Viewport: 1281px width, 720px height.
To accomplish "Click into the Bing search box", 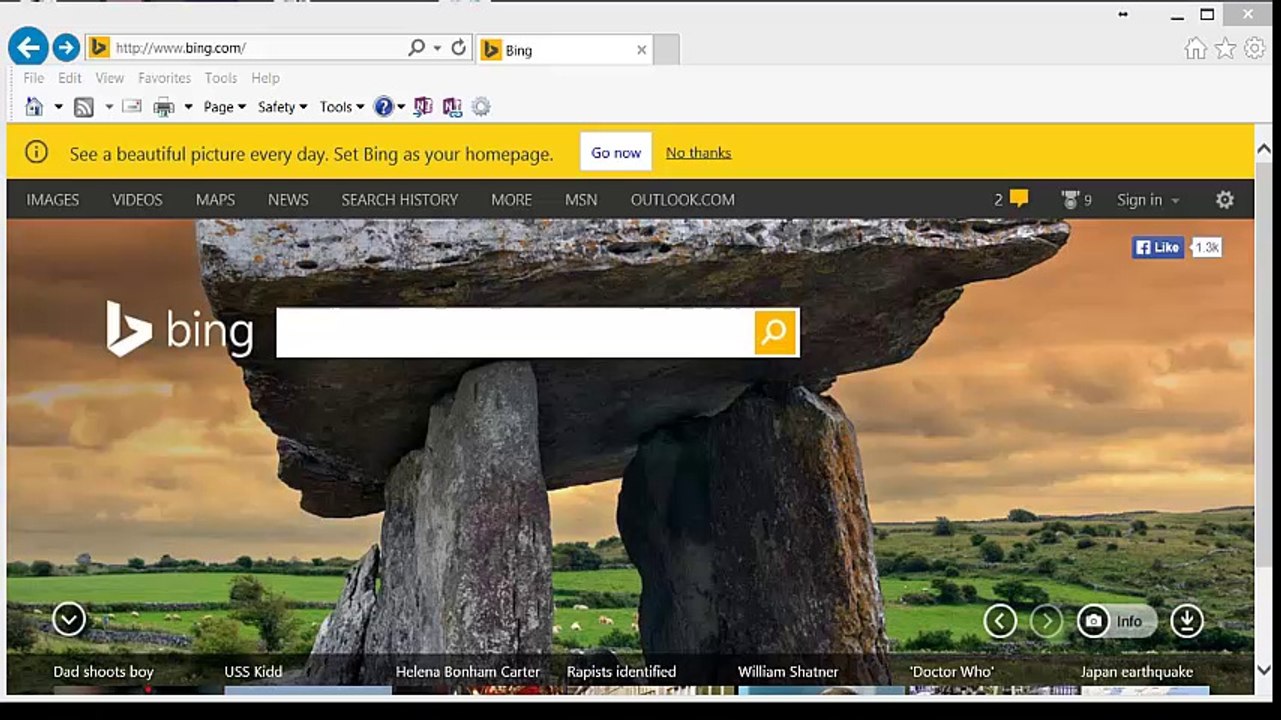I will tap(515, 332).
